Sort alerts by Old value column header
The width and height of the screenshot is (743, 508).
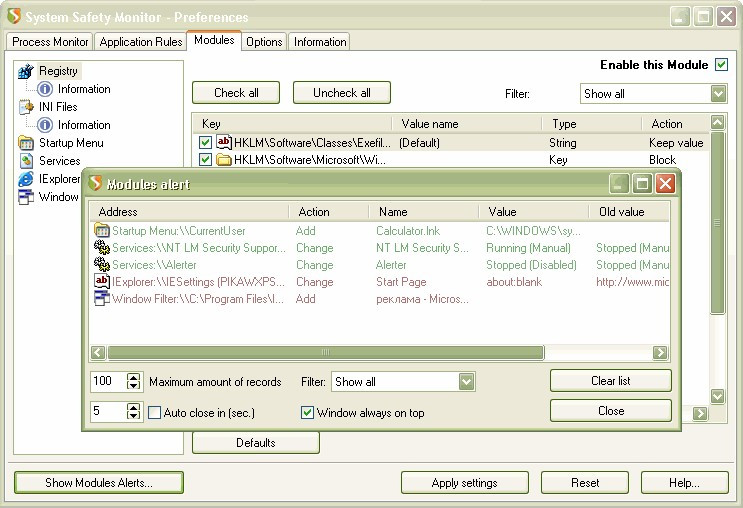click(629, 212)
